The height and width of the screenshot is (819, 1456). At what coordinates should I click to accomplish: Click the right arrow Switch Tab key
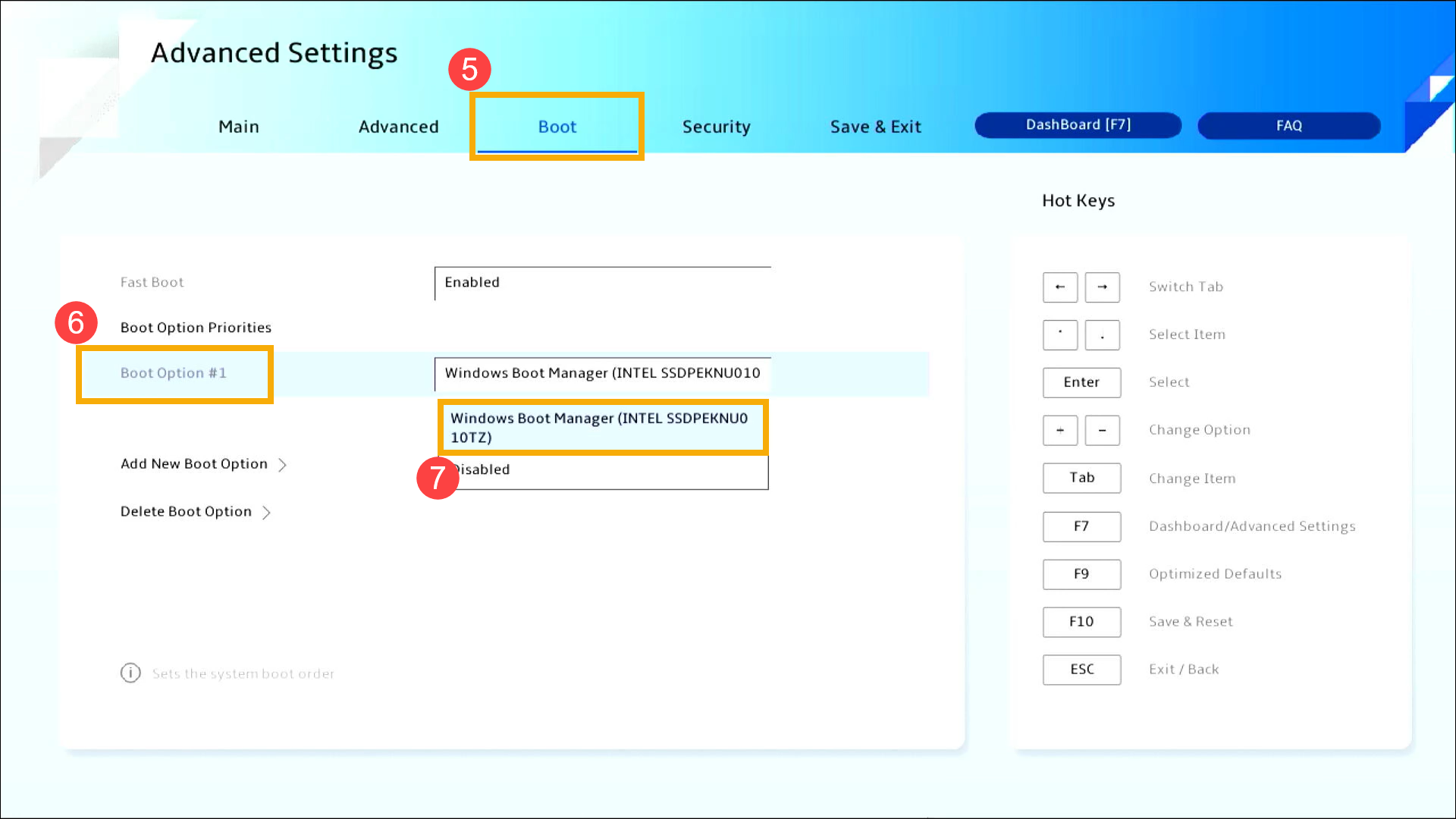(1103, 287)
